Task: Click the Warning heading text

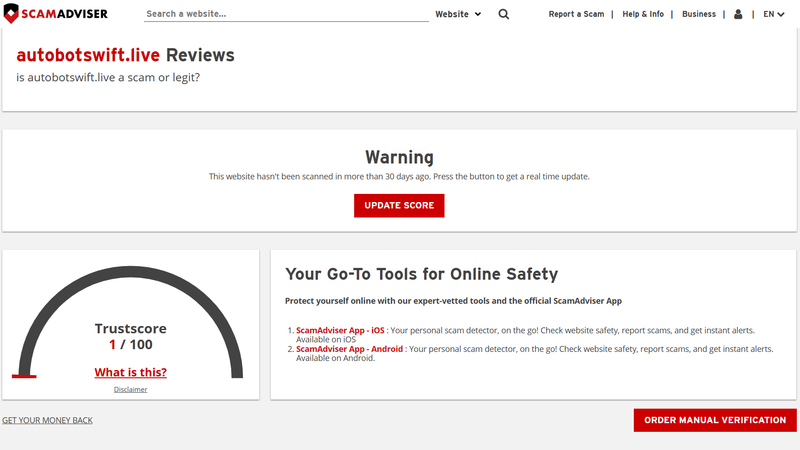Action: pyautogui.click(x=399, y=157)
